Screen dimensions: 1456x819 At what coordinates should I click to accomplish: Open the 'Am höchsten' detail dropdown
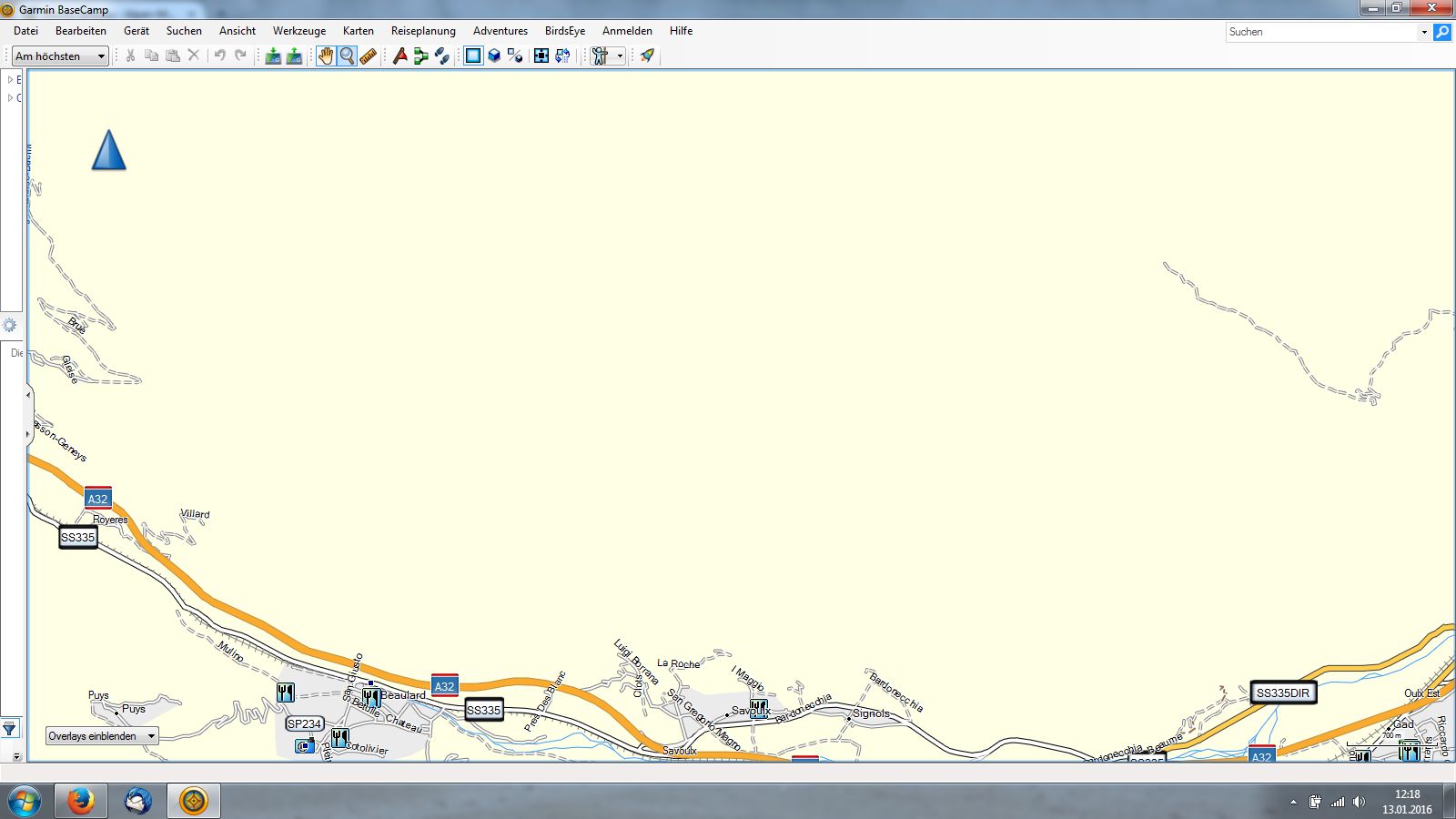[61, 56]
